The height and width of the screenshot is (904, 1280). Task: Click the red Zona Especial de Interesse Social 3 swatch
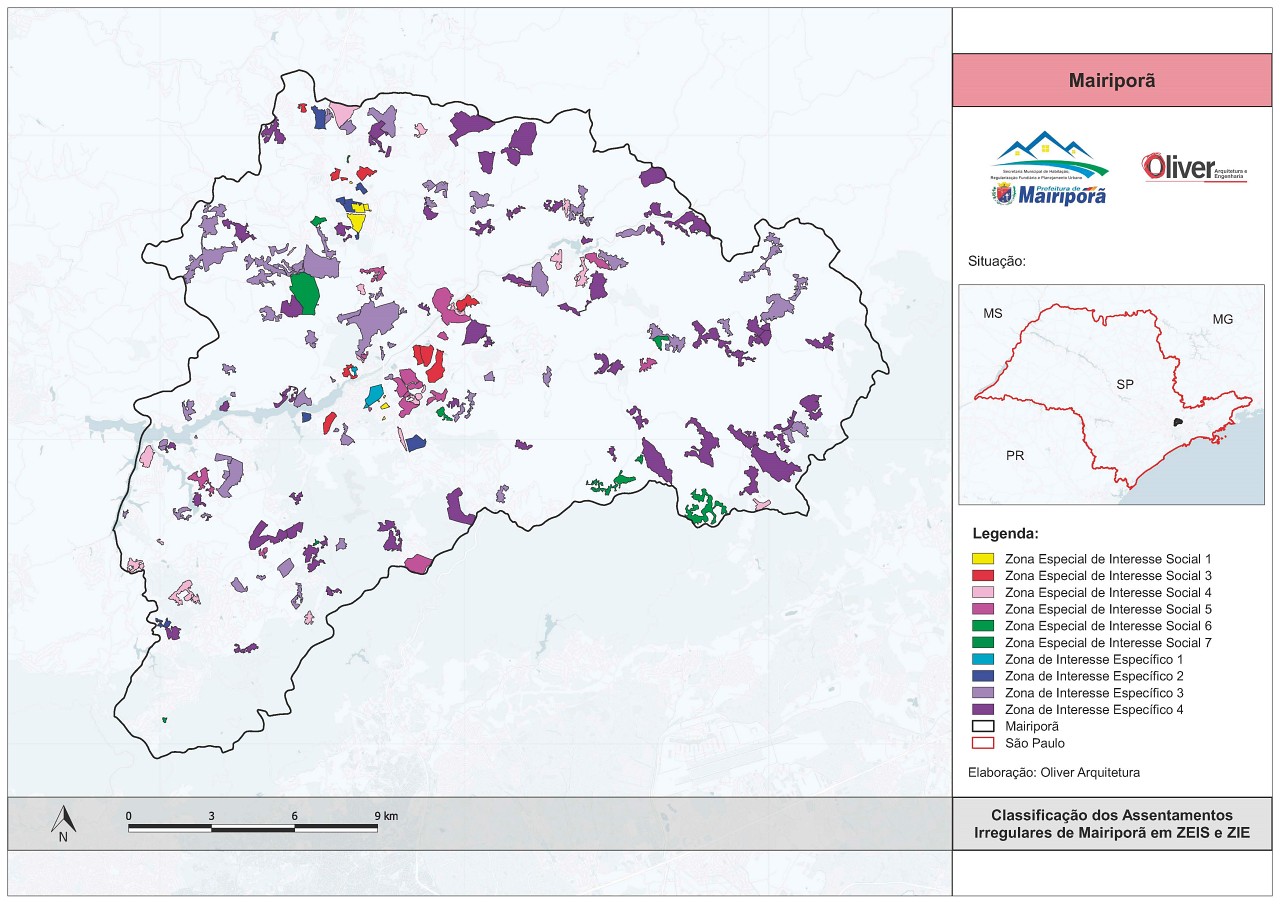tap(983, 576)
